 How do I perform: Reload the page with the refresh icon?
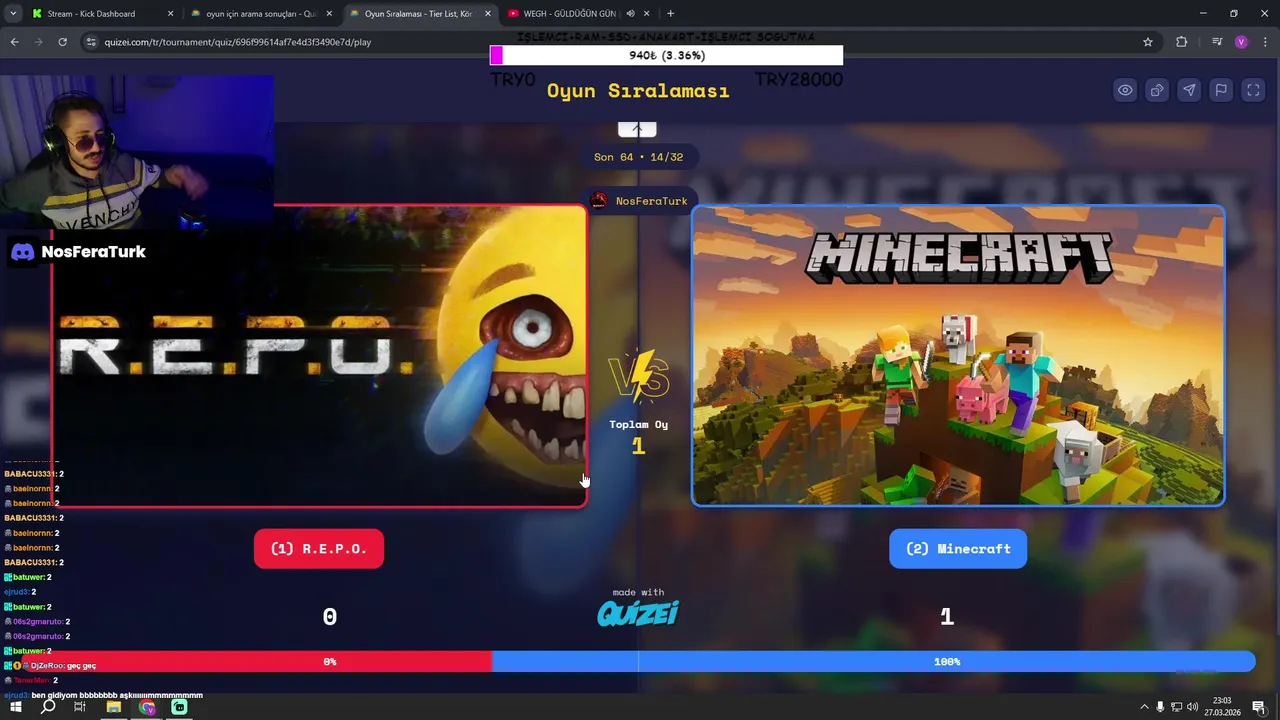[62, 42]
